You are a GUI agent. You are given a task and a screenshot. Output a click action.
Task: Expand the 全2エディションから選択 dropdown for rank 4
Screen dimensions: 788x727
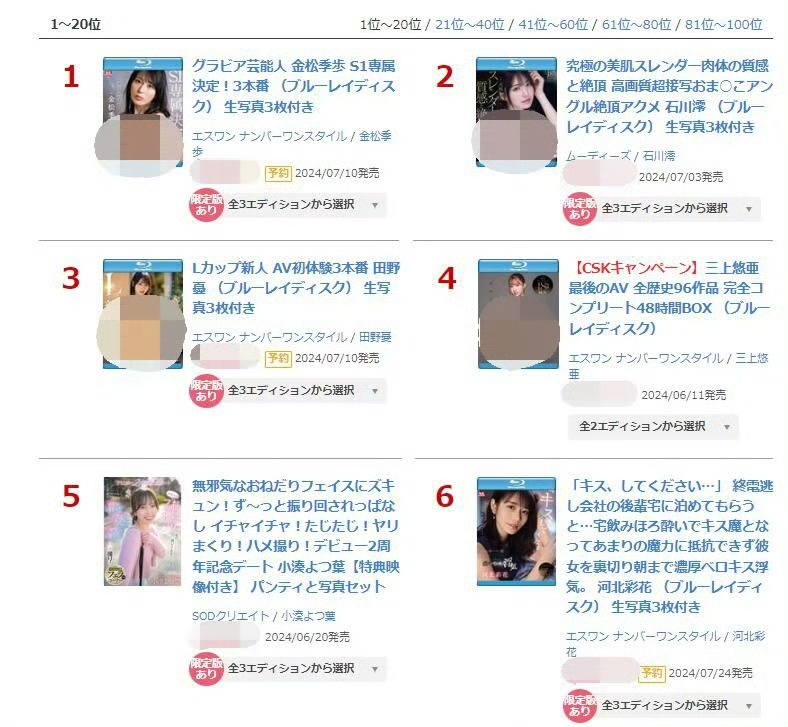(x=653, y=427)
